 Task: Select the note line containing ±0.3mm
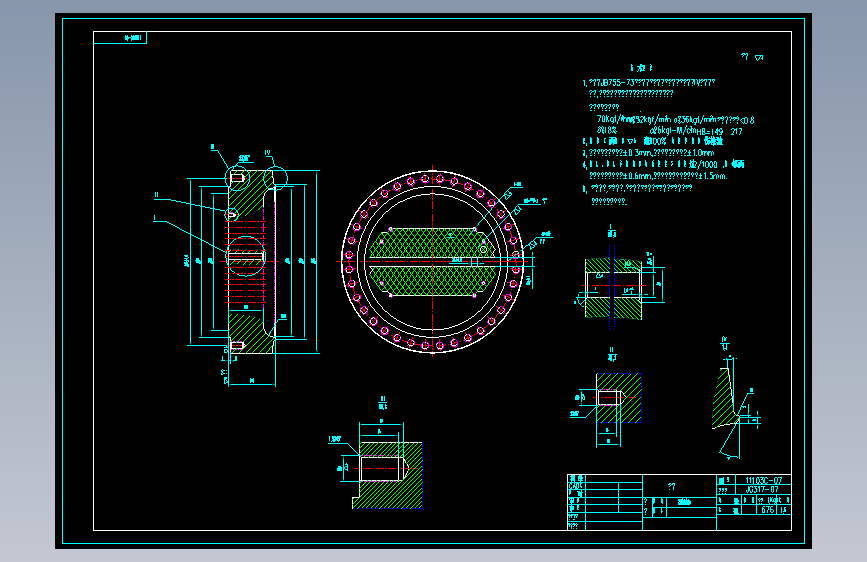648,153
